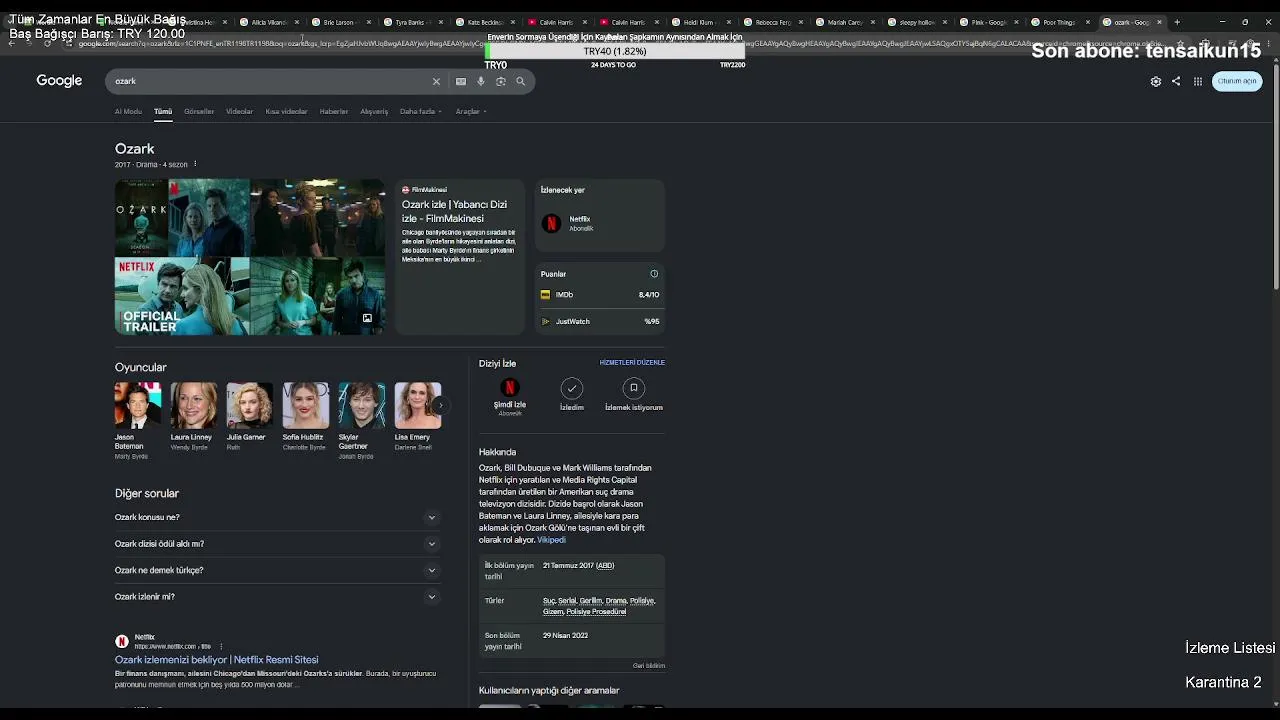Select Laura Linney cast photo
The width and height of the screenshot is (1280, 720).
coord(194,405)
